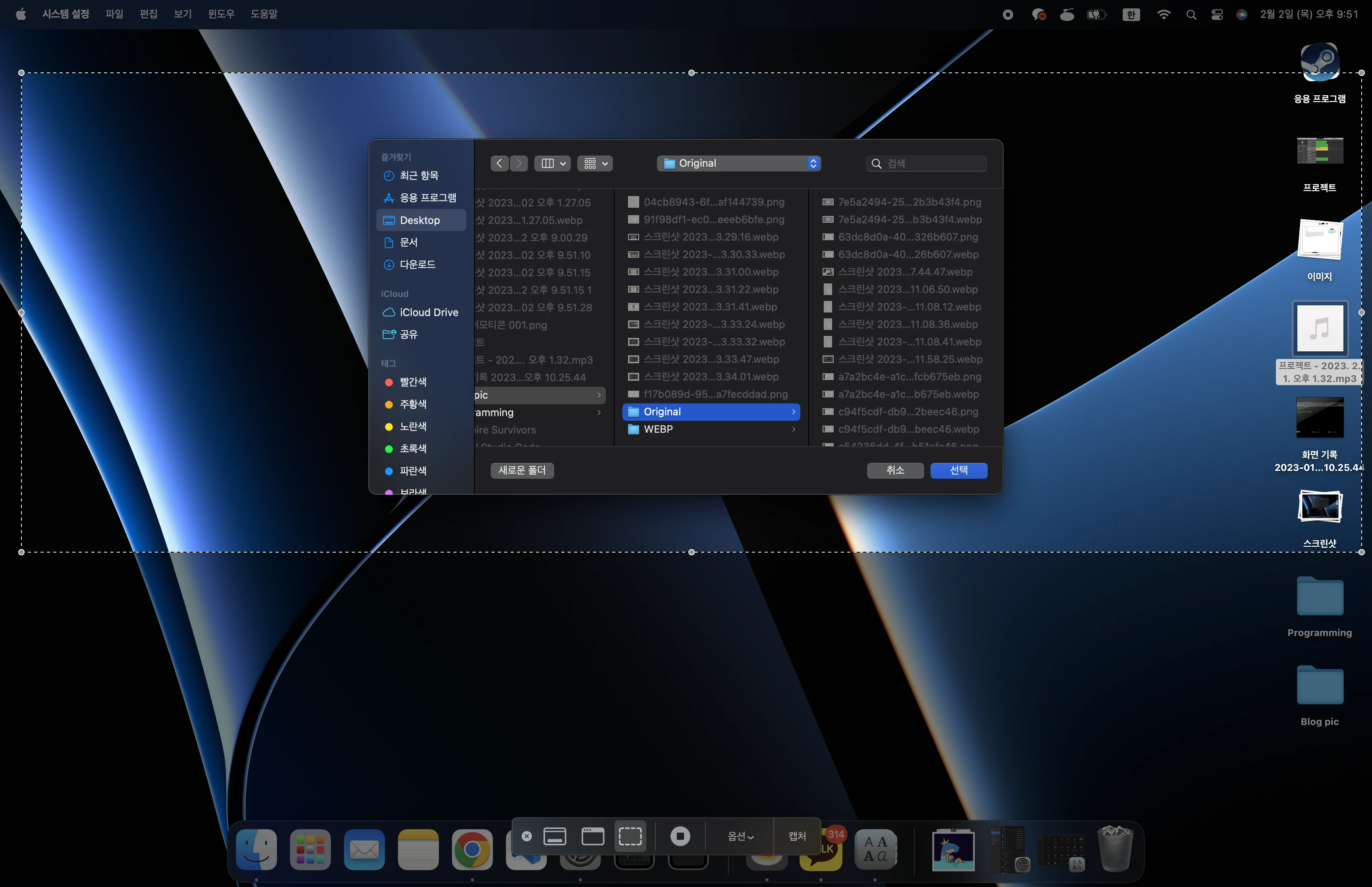The width and height of the screenshot is (1372, 887).
Task: Select 스크린샷 2023...7.44.47.webp in the third column
Action: [x=906, y=272]
